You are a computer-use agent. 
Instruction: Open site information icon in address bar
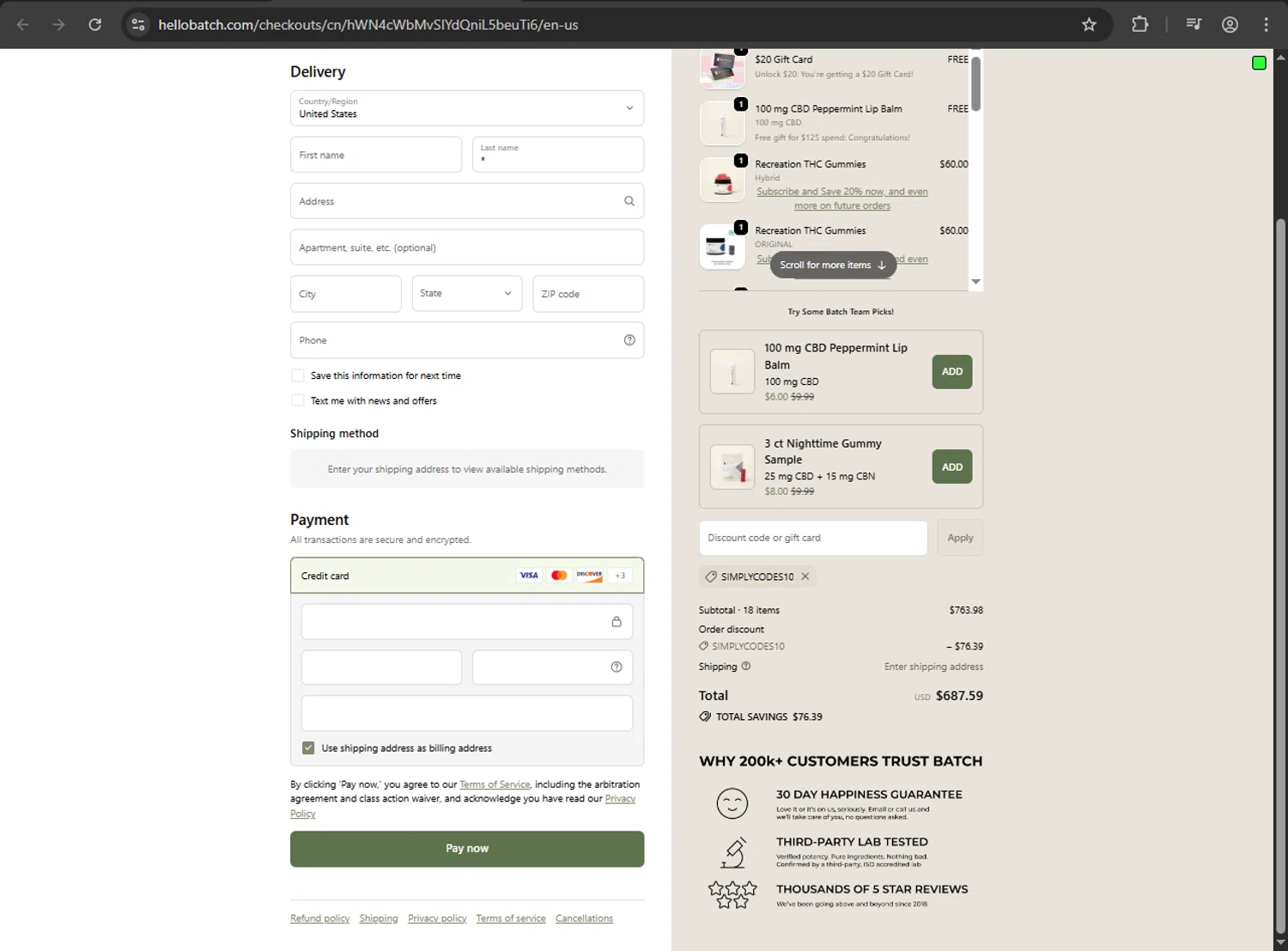138,25
